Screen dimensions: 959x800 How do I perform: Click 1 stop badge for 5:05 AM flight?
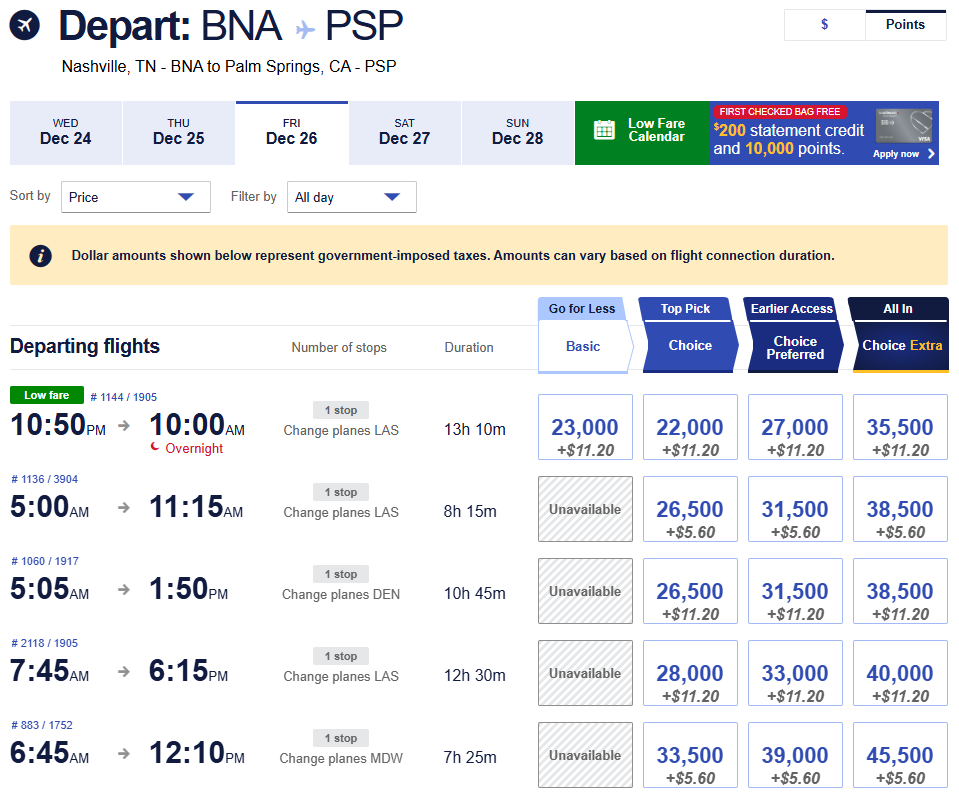[341, 574]
